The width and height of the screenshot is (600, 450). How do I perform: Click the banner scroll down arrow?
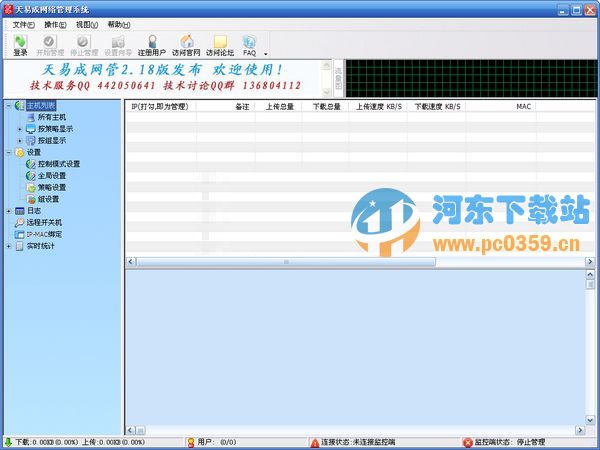[x=326, y=92]
